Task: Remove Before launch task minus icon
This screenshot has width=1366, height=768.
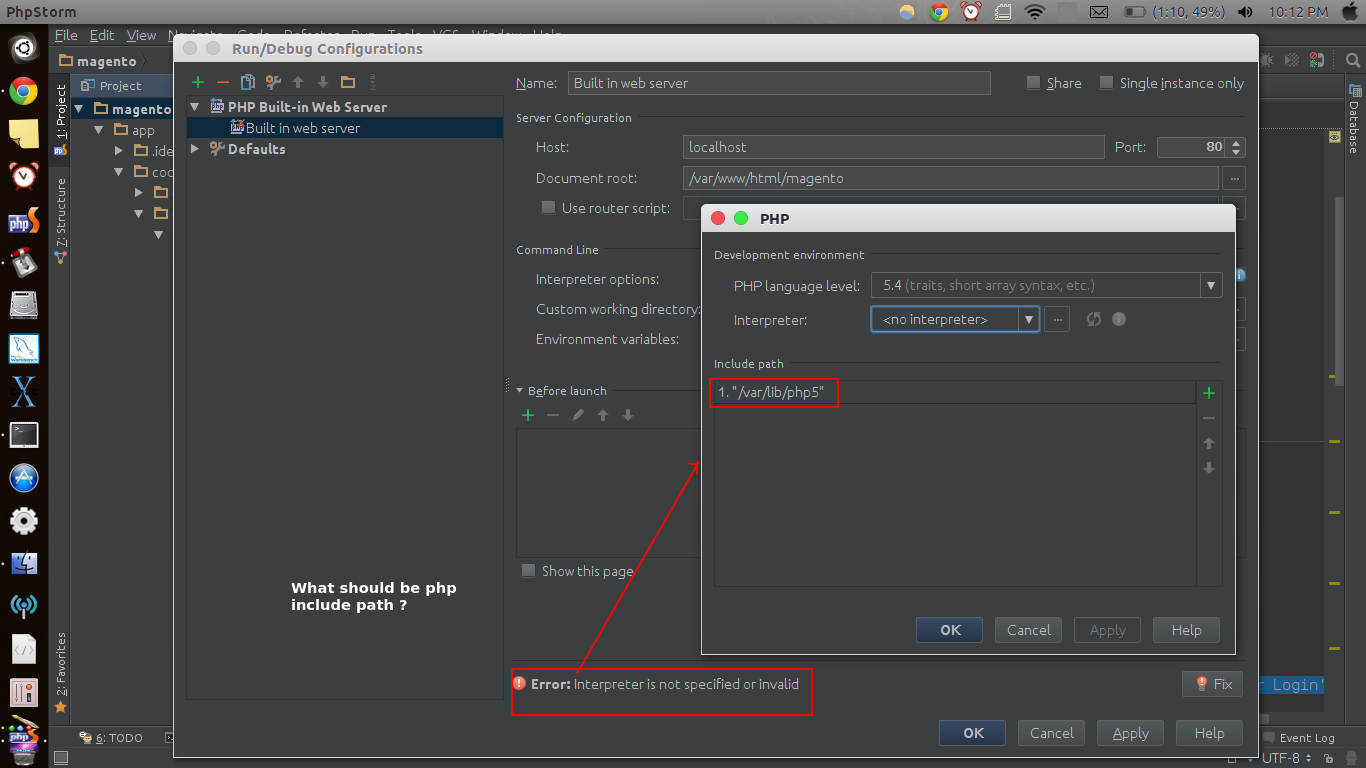Action: click(x=553, y=415)
